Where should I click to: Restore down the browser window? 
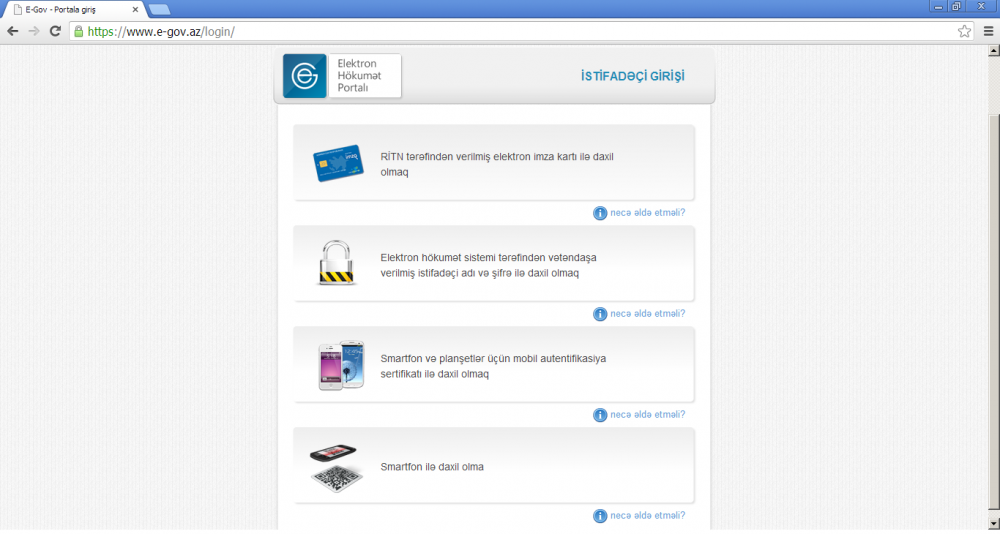(x=957, y=6)
